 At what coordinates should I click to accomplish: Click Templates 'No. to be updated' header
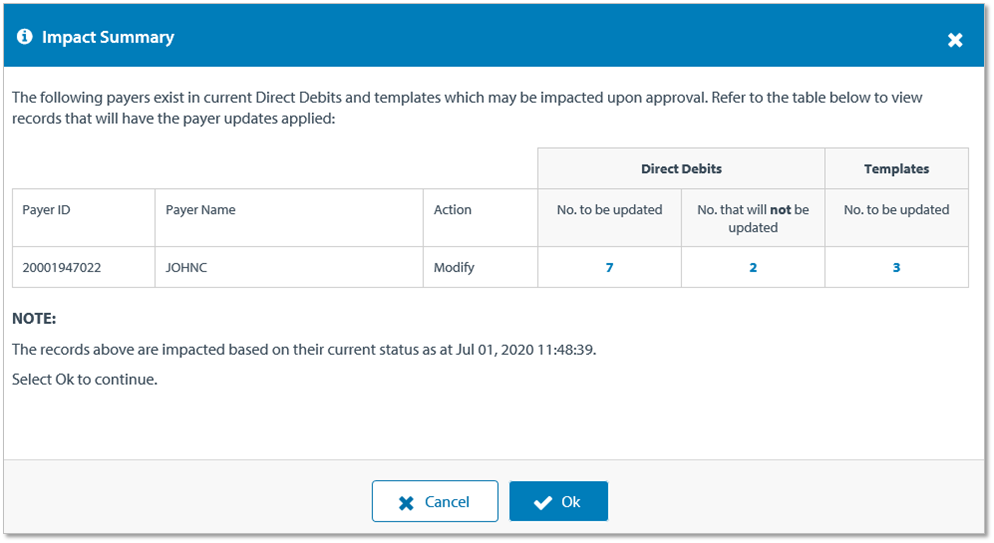(896, 210)
